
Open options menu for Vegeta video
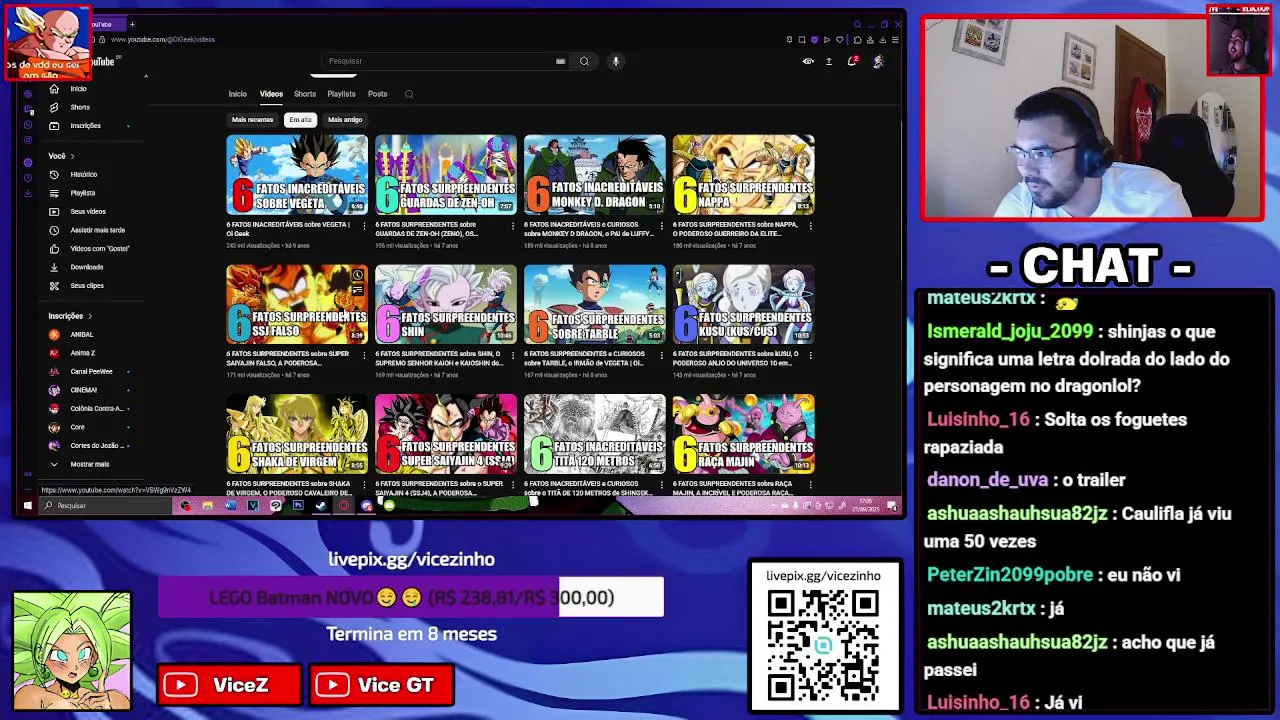coord(363,226)
